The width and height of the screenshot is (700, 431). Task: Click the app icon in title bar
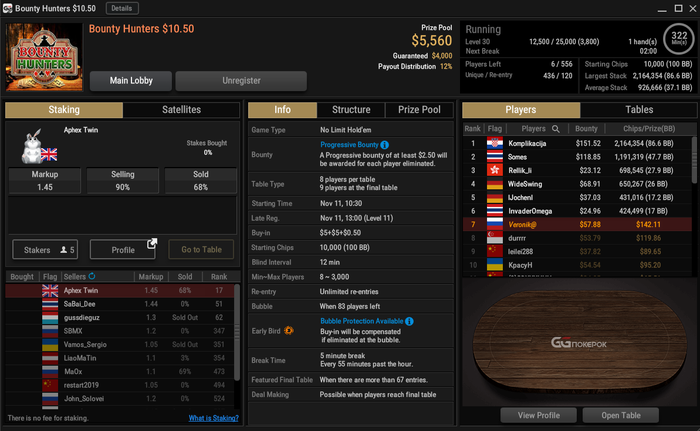click(8, 8)
